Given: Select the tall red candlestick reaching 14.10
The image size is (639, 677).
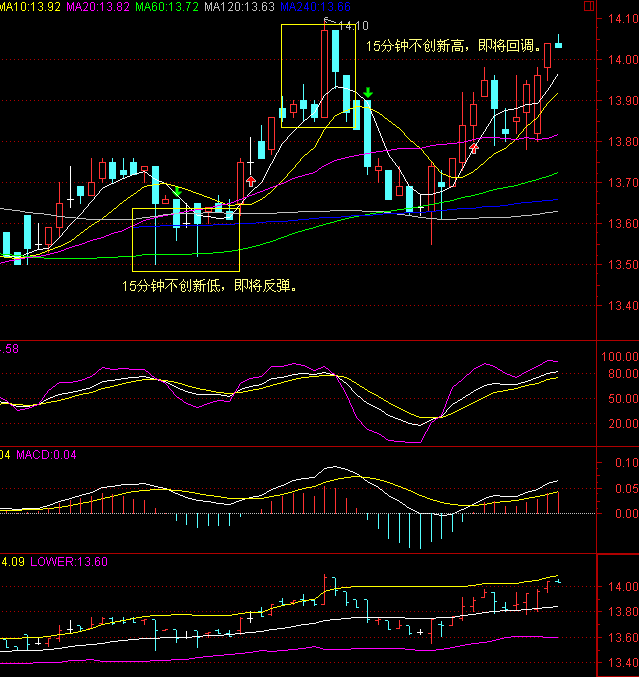Looking at the screenshot, I should (325, 71).
